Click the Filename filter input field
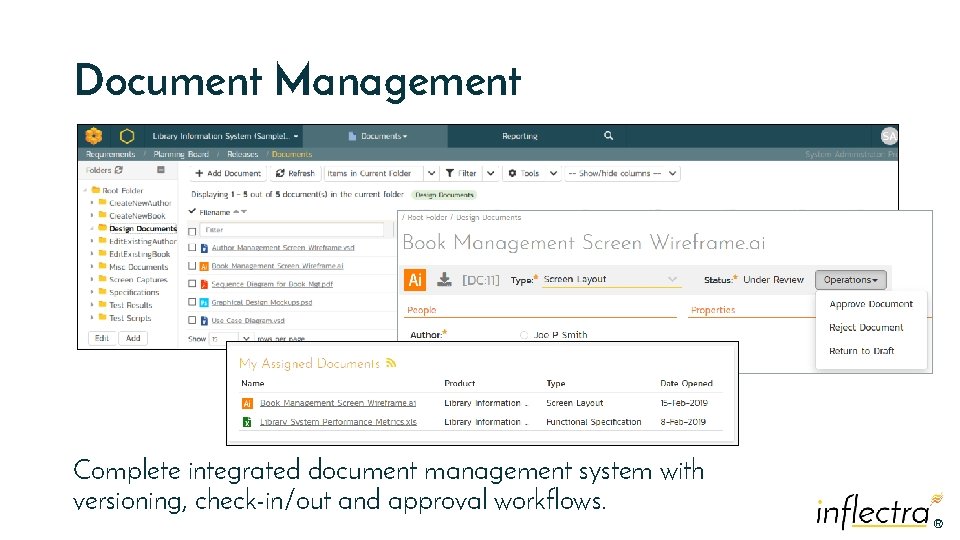960x540 pixels. coord(291,230)
